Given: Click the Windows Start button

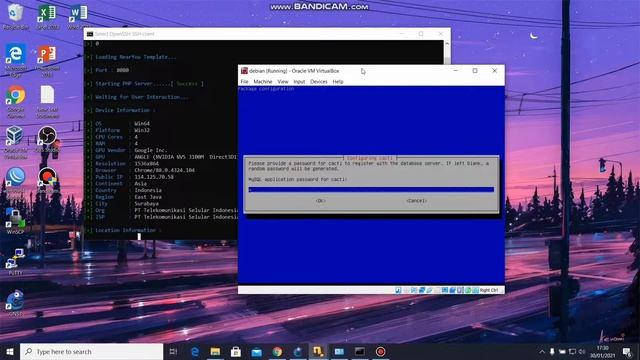Looking at the screenshot, I should click(10, 351).
